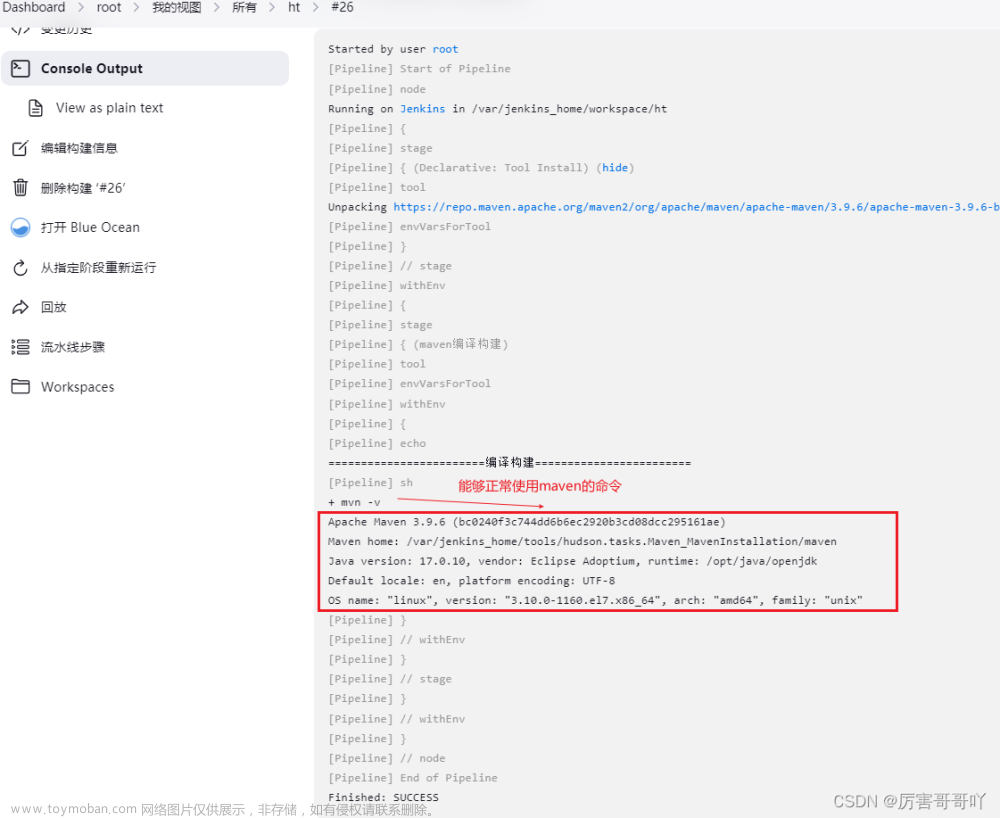Viewport: 1000px width, 818px height.
Task: Click the '[Pipeline] echo' line
Action: pos(377,443)
